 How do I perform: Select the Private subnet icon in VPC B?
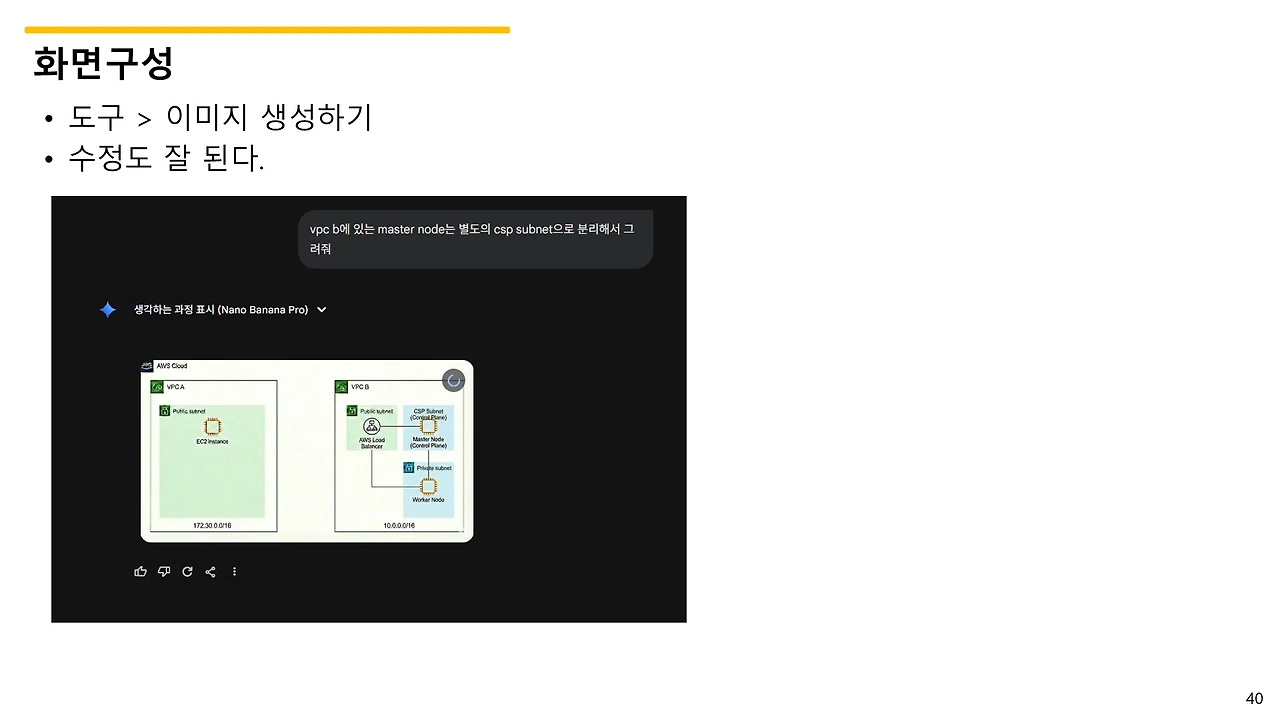point(408,467)
